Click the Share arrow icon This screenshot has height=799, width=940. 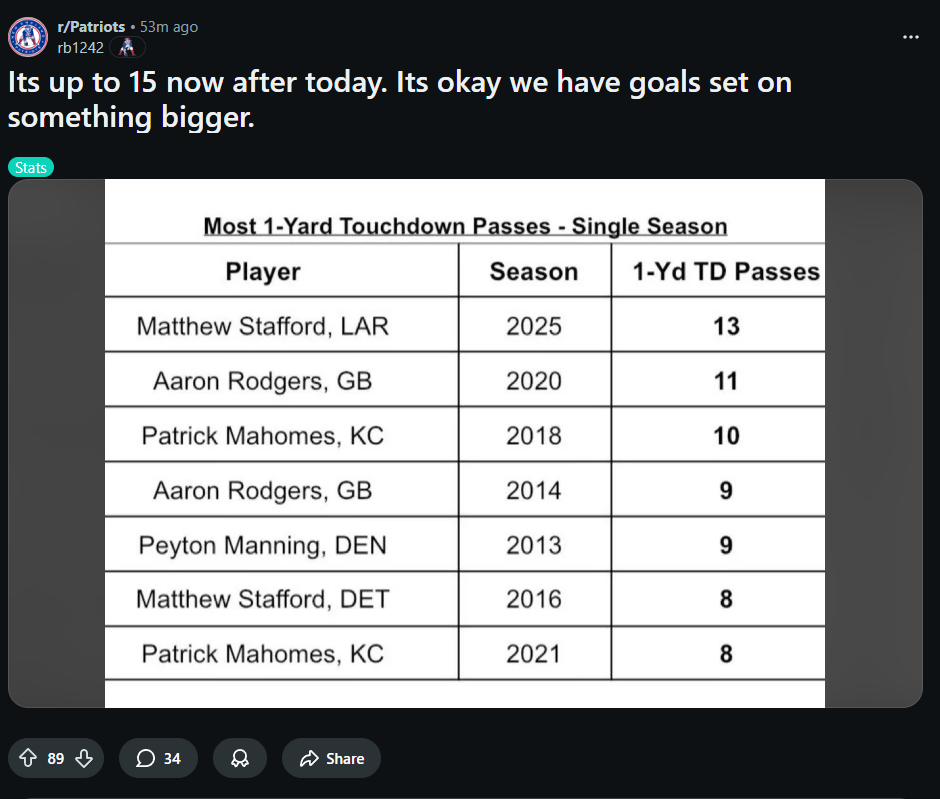point(309,758)
